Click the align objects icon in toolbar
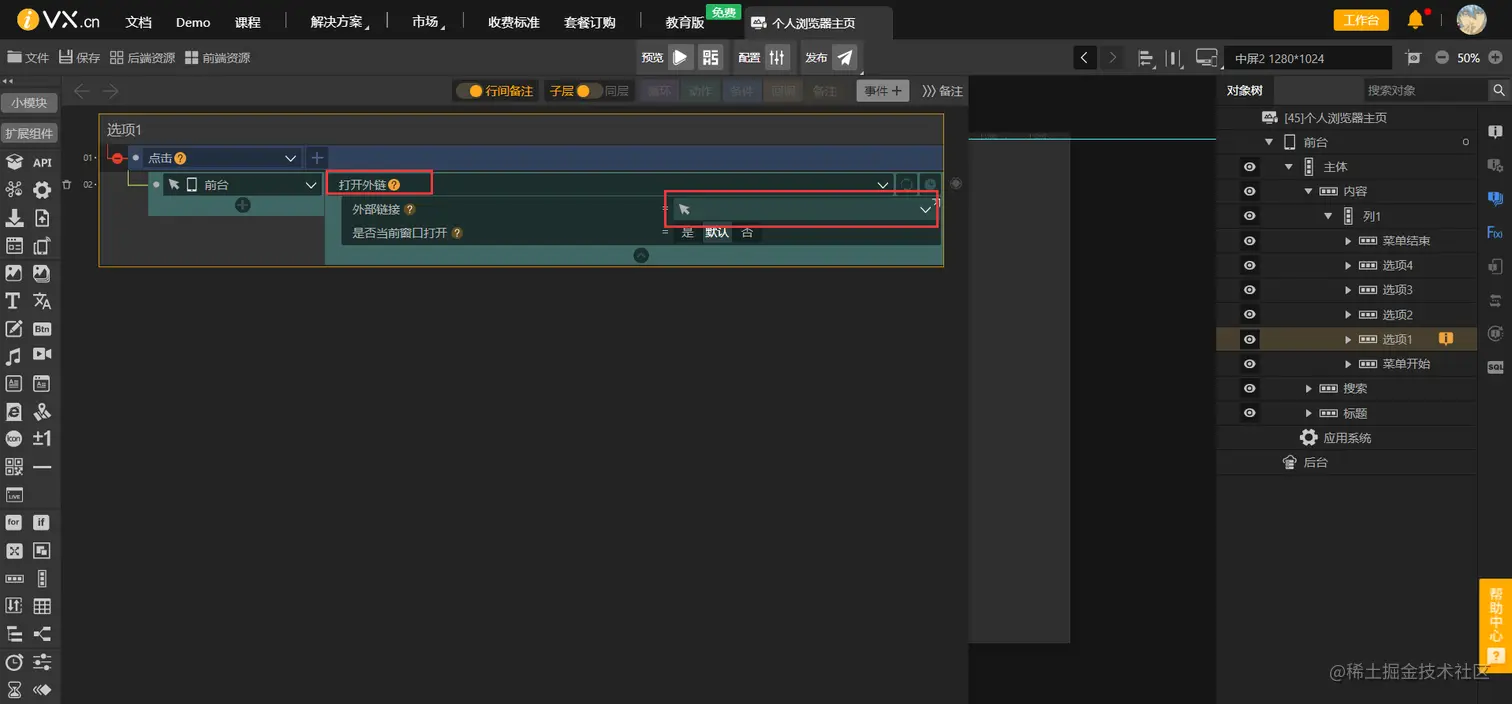This screenshot has height=704, width=1512. click(1146, 58)
